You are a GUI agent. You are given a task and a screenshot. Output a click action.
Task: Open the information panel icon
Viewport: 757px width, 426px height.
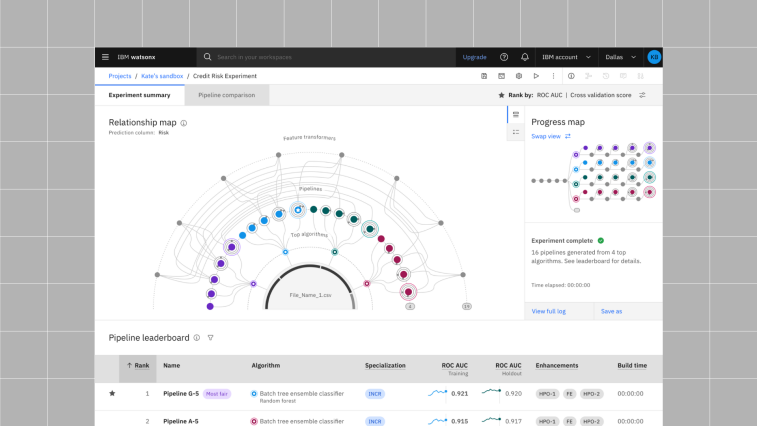click(571, 76)
